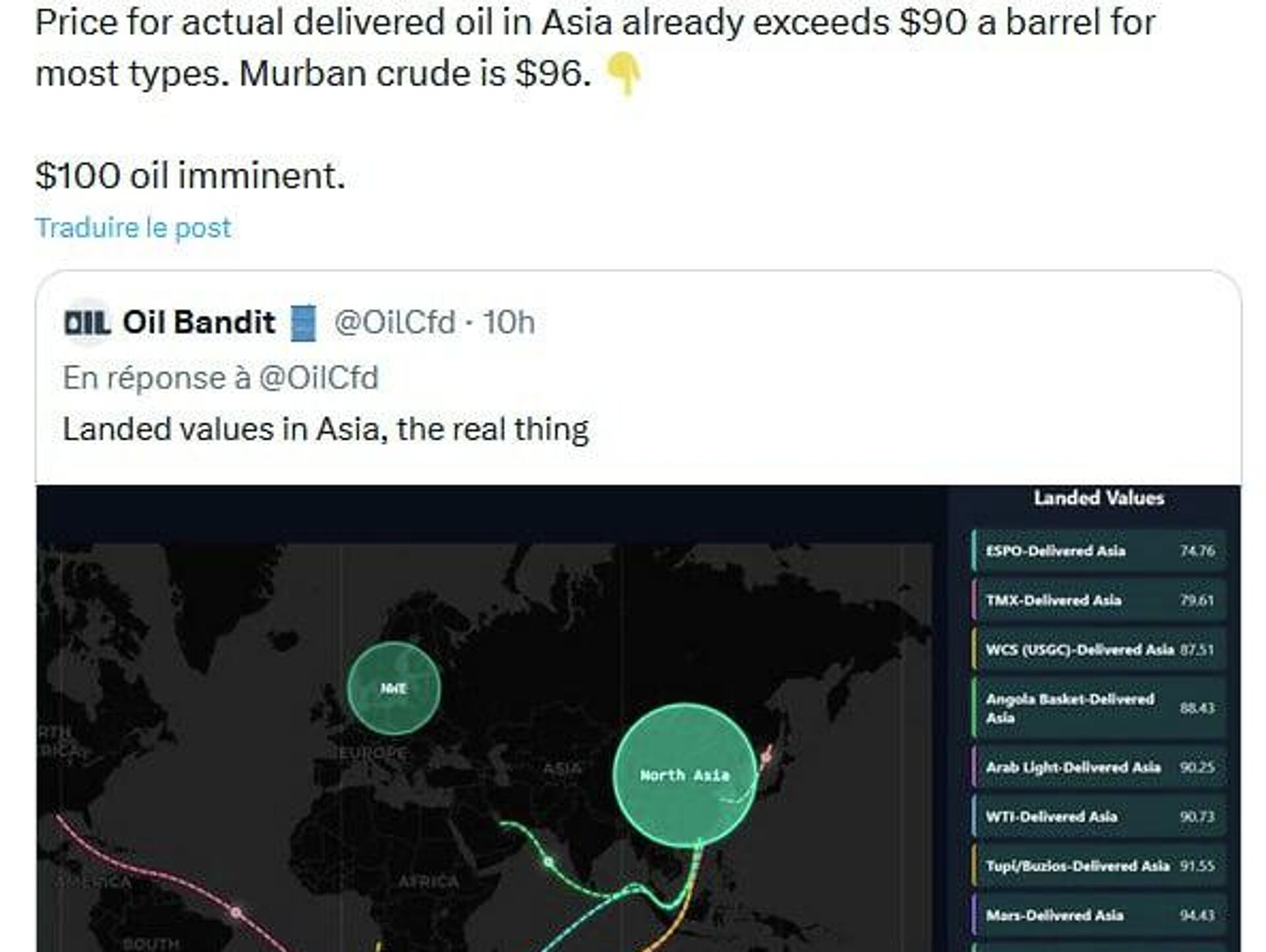The image size is (1266, 952).
Task: Click the green route marker near the Middle East
Action: click(549, 862)
